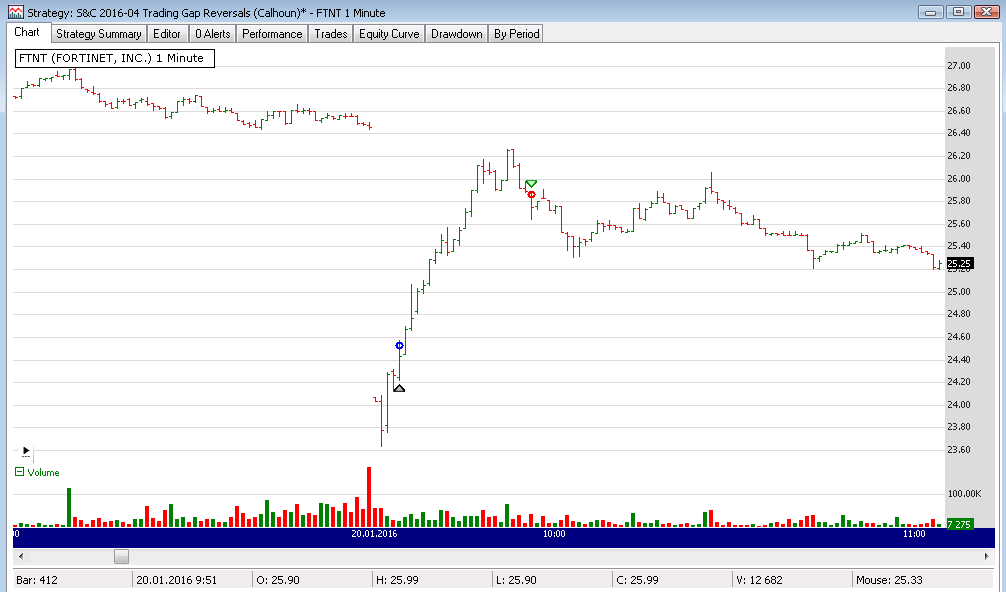
Task: Select the By Period tab
Action: [x=516, y=34]
